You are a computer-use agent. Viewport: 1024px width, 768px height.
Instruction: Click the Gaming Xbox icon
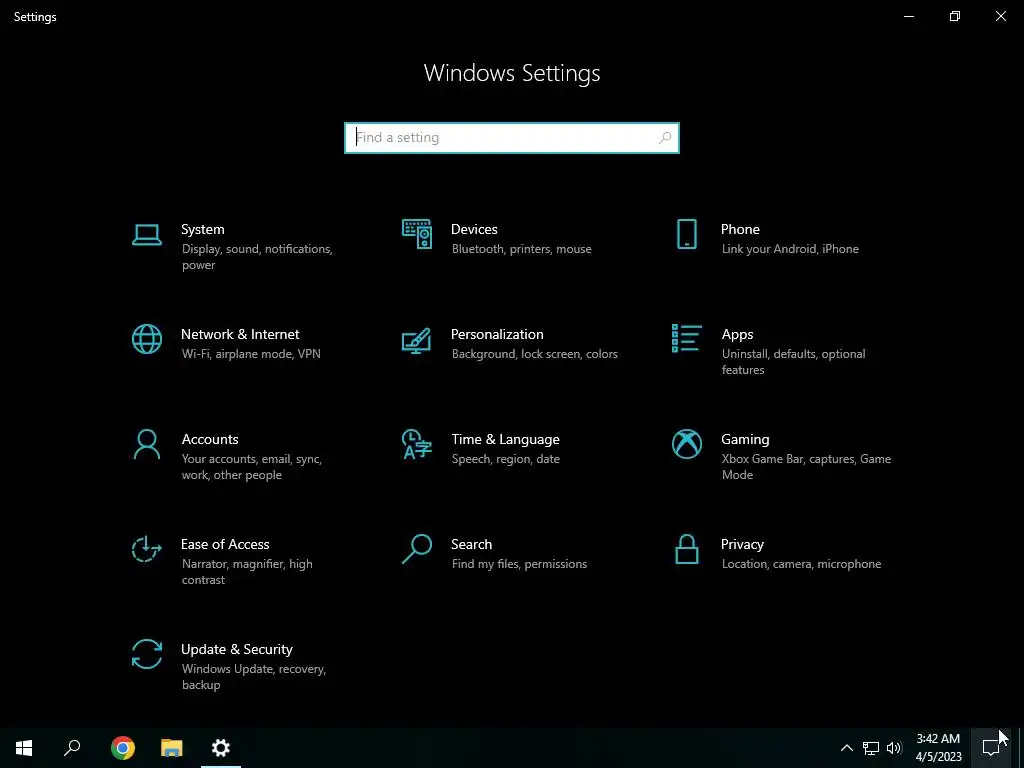tap(686, 444)
